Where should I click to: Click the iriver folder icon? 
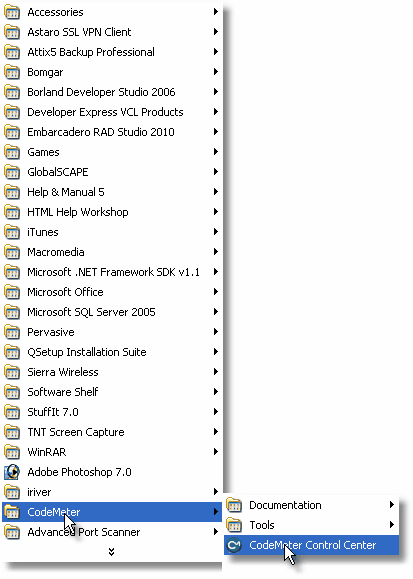[12, 492]
